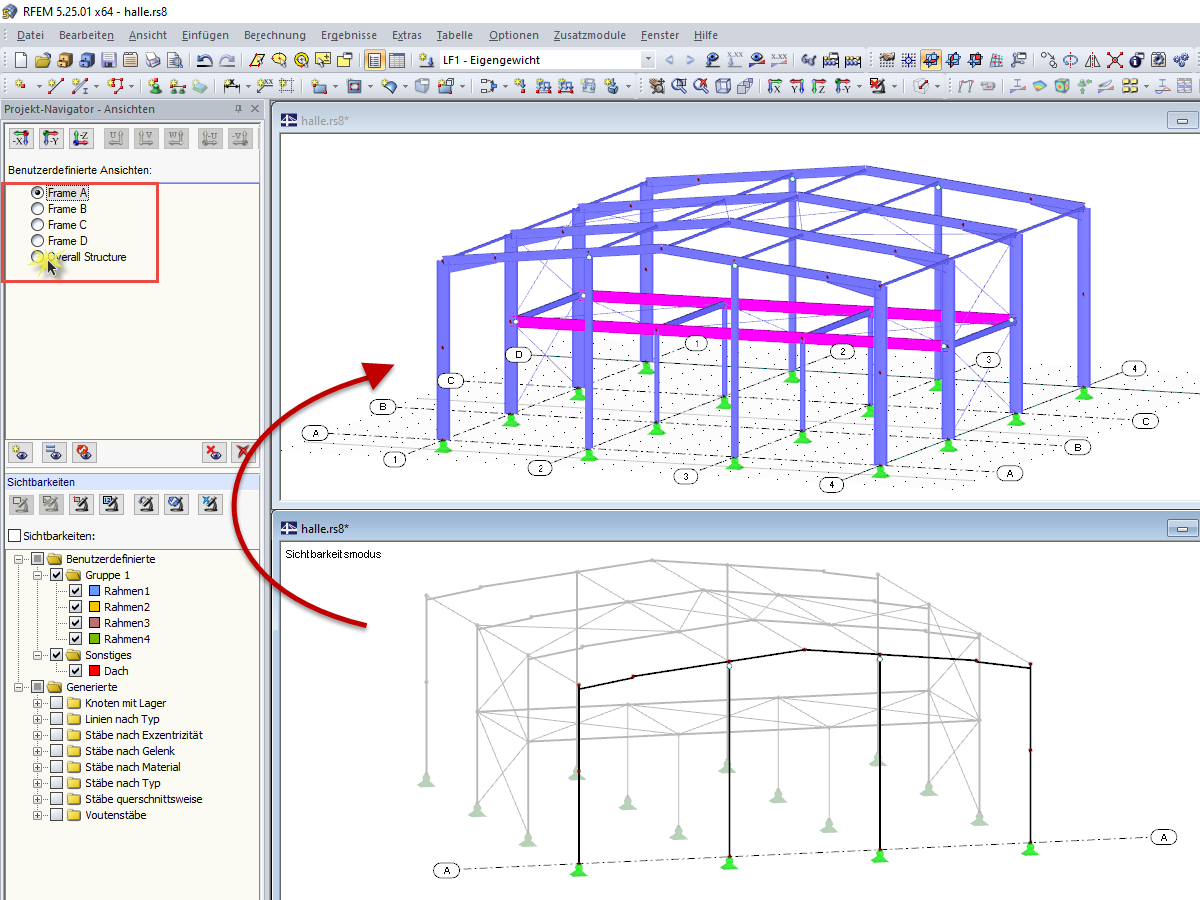This screenshot has height=900, width=1200.
Task: Uncheck the Dach visibility checkbox
Action: [x=75, y=671]
